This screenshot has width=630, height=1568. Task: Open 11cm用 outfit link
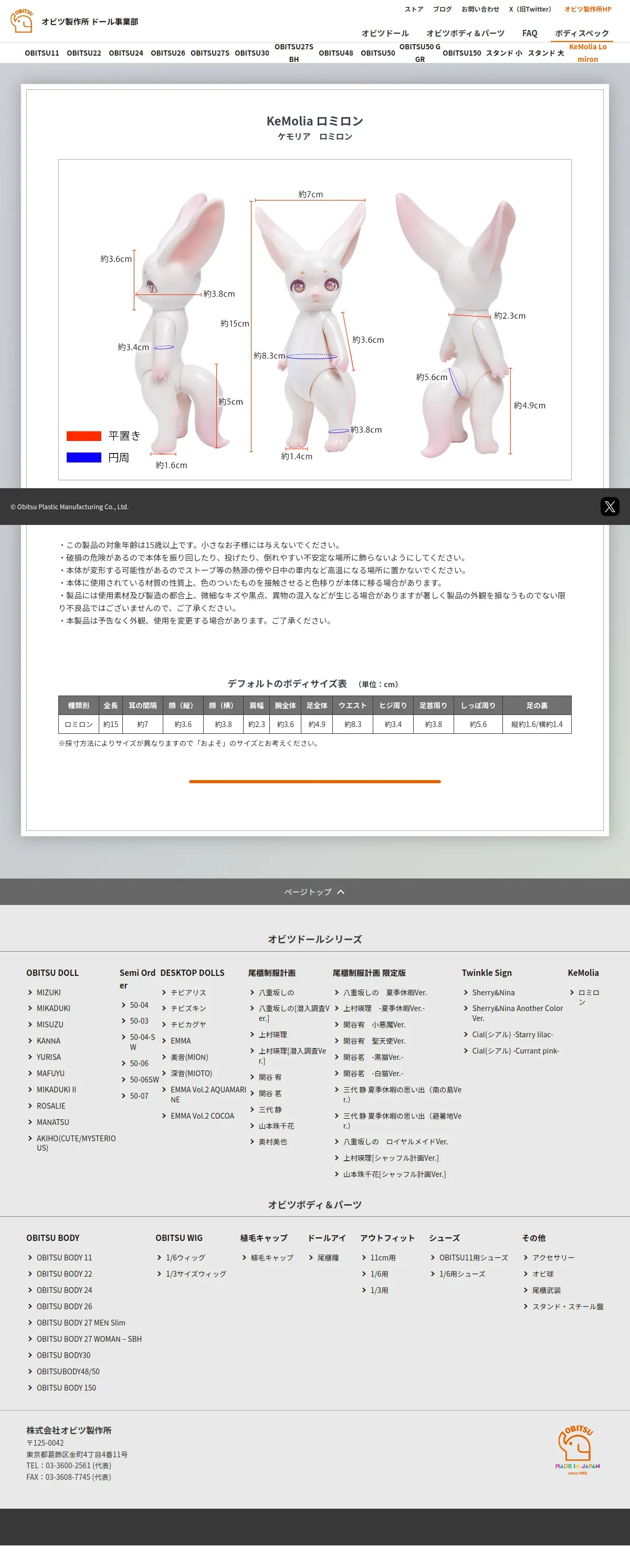383,1258
